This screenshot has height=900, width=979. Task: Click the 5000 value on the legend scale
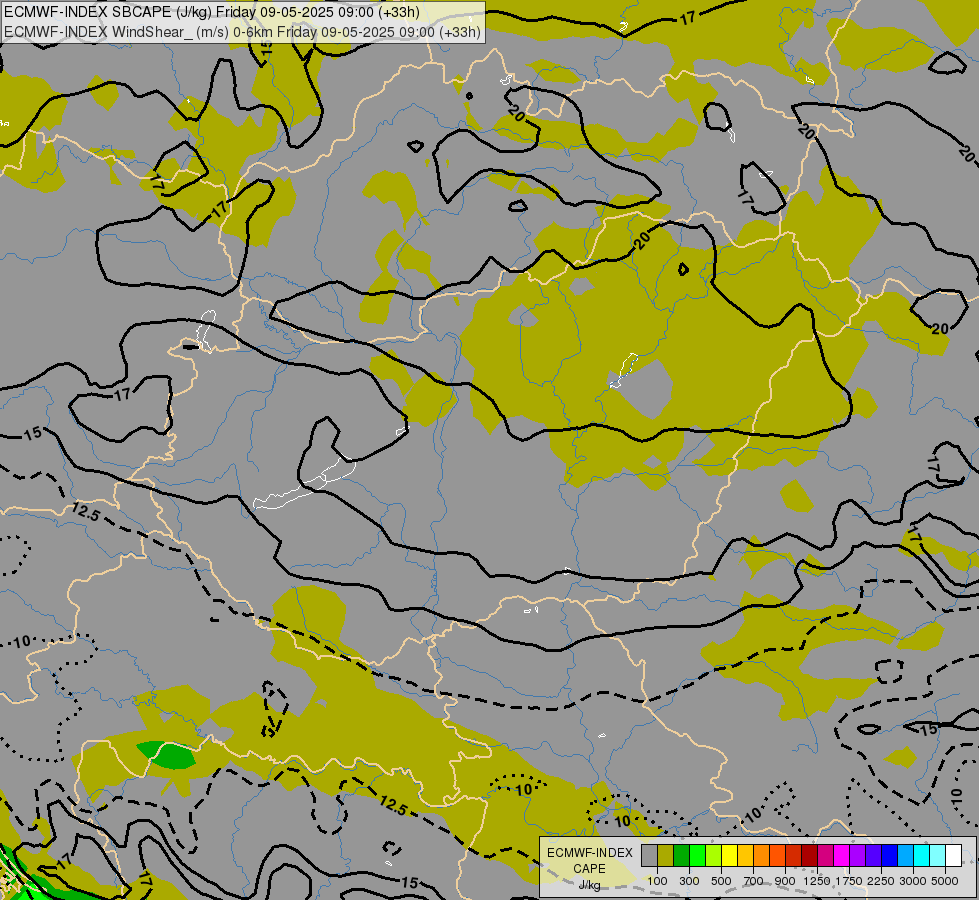click(945, 881)
